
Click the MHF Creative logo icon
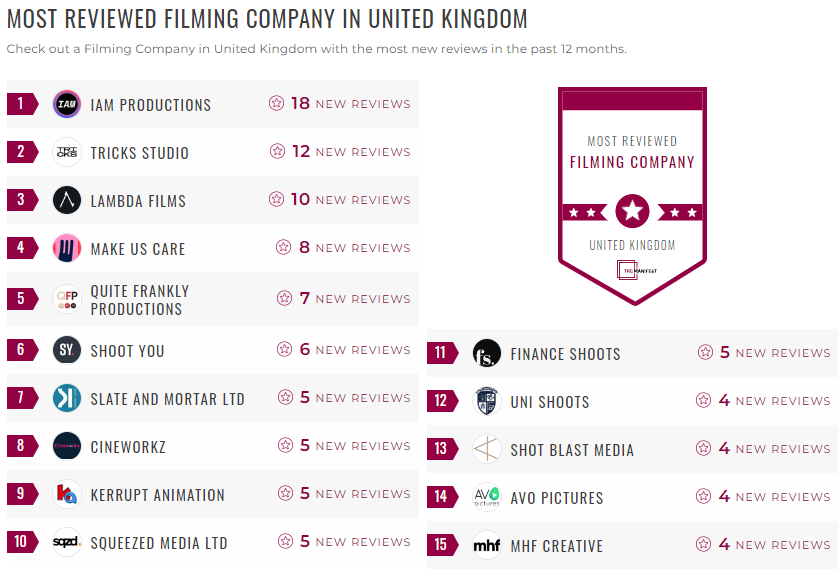click(487, 545)
